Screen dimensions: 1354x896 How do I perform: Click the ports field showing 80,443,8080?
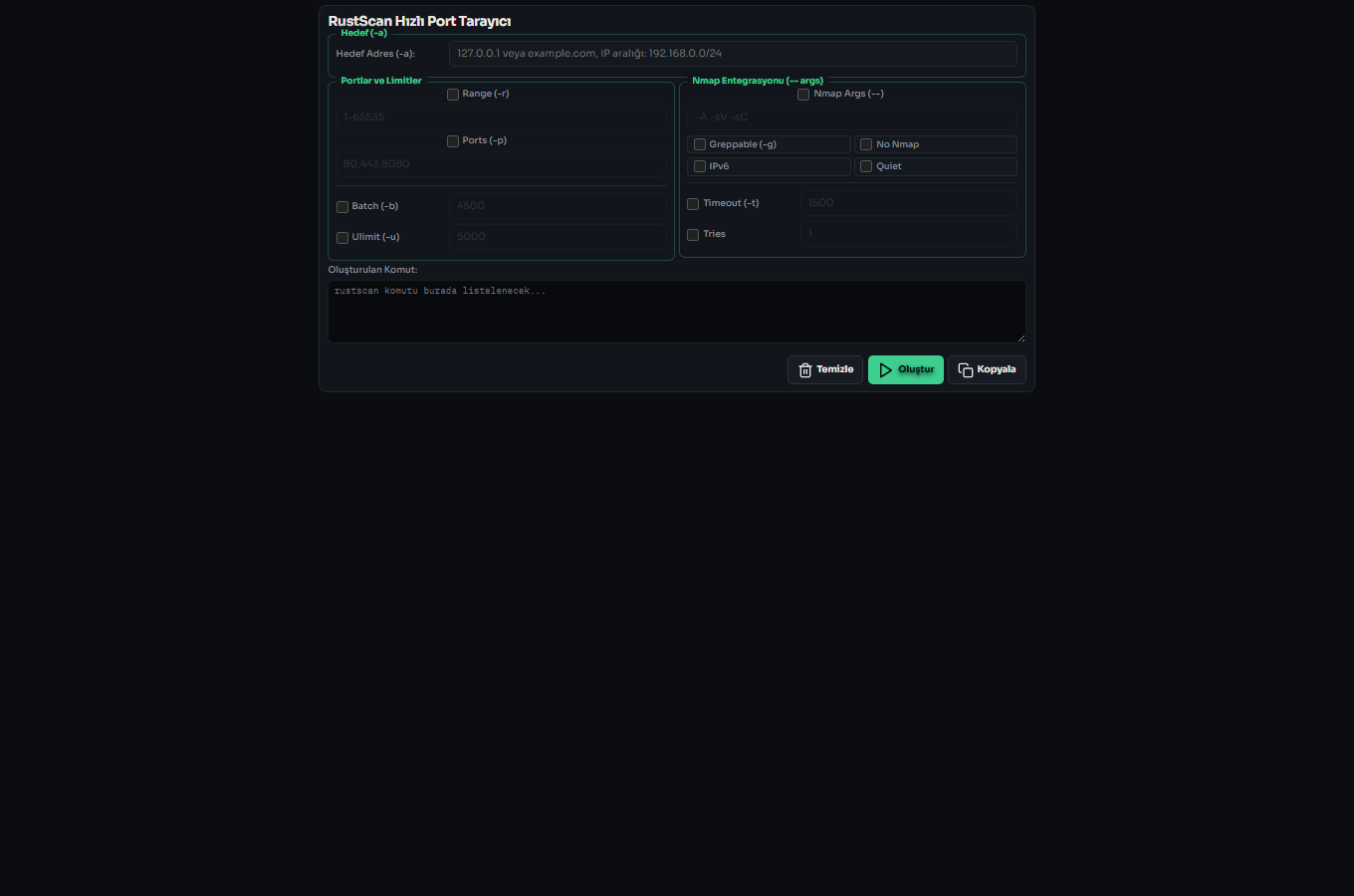click(x=502, y=164)
